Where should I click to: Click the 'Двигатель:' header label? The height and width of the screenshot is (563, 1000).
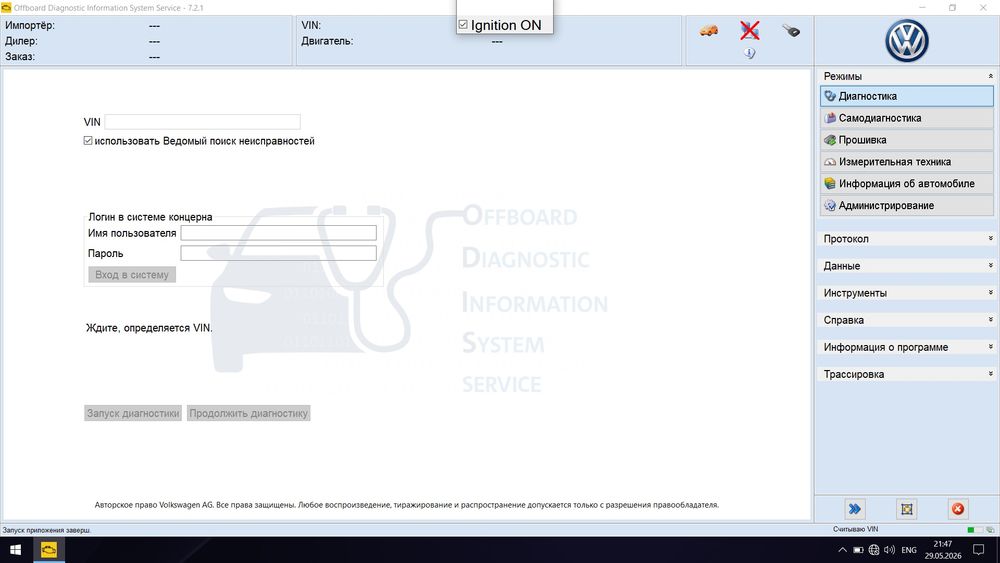(x=327, y=41)
